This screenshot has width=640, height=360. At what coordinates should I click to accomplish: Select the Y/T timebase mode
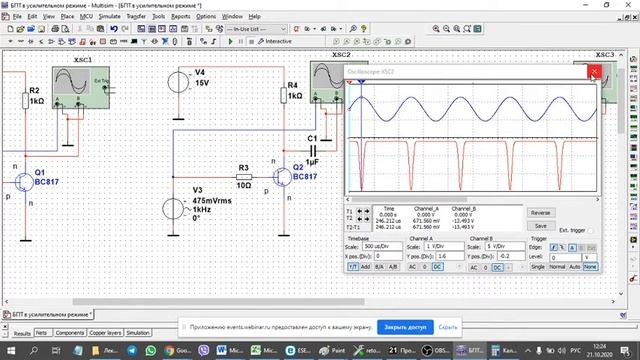353,267
